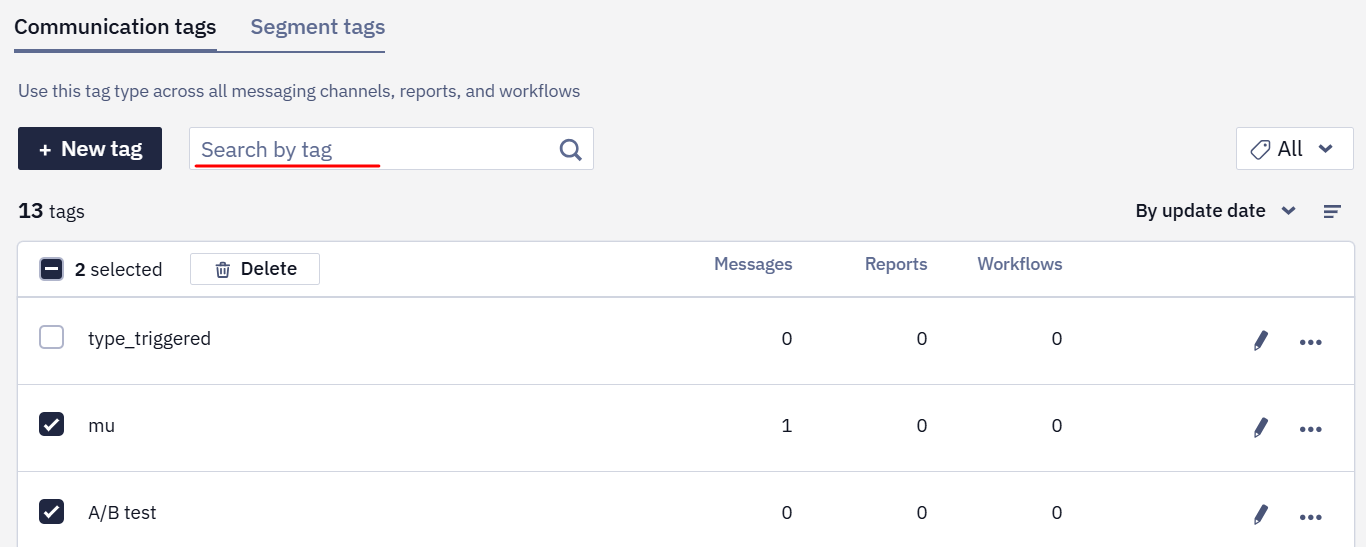Viewport: 1366px width, 547px height.
Task: Click the Messages count 1 in mu row
Action: (787, 426)
